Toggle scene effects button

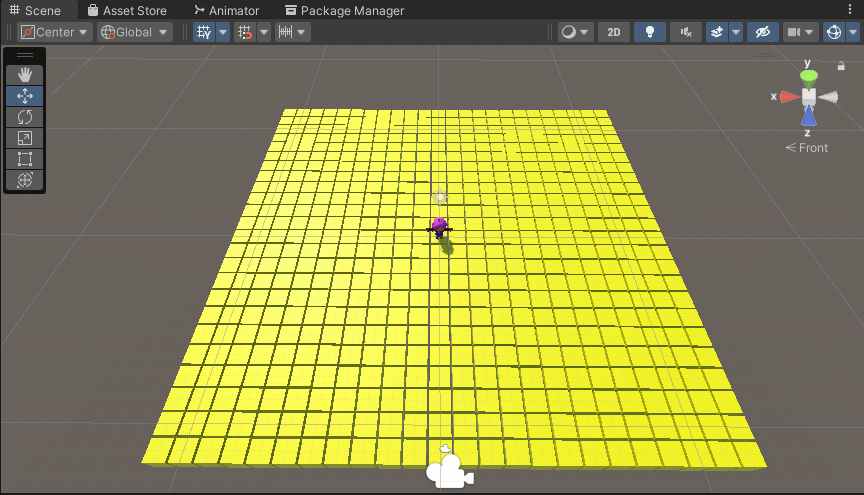point(717,32)
